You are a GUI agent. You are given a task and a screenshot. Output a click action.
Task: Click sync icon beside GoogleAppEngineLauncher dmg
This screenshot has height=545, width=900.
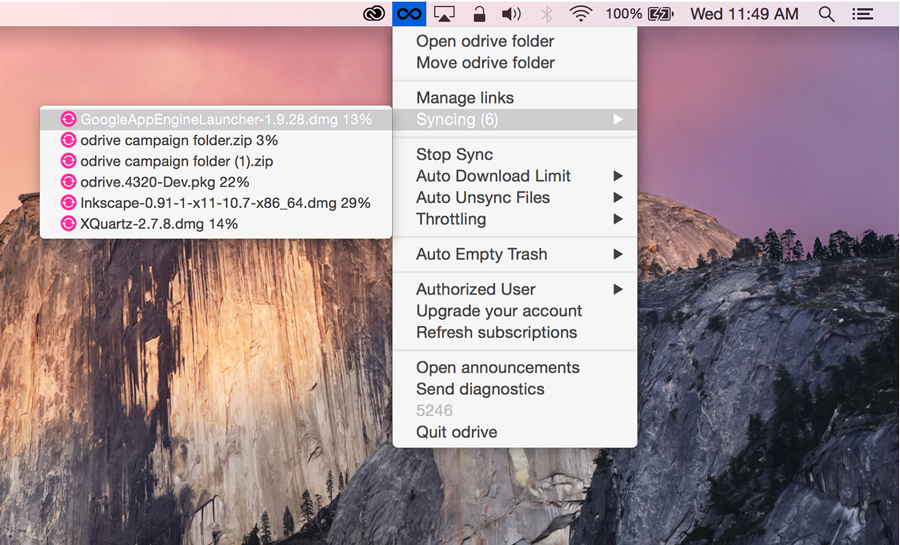(x=68, y=119)
